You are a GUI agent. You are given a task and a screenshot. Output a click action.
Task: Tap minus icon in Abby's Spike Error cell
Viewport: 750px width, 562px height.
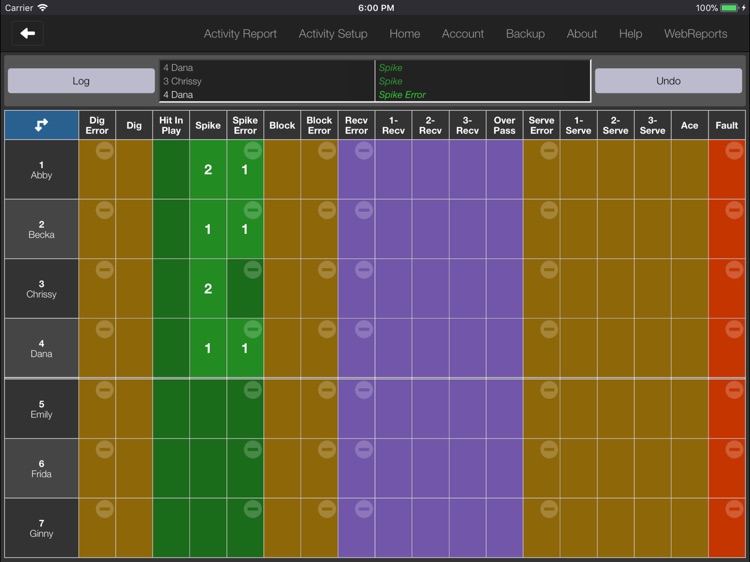tap(253, 151)
